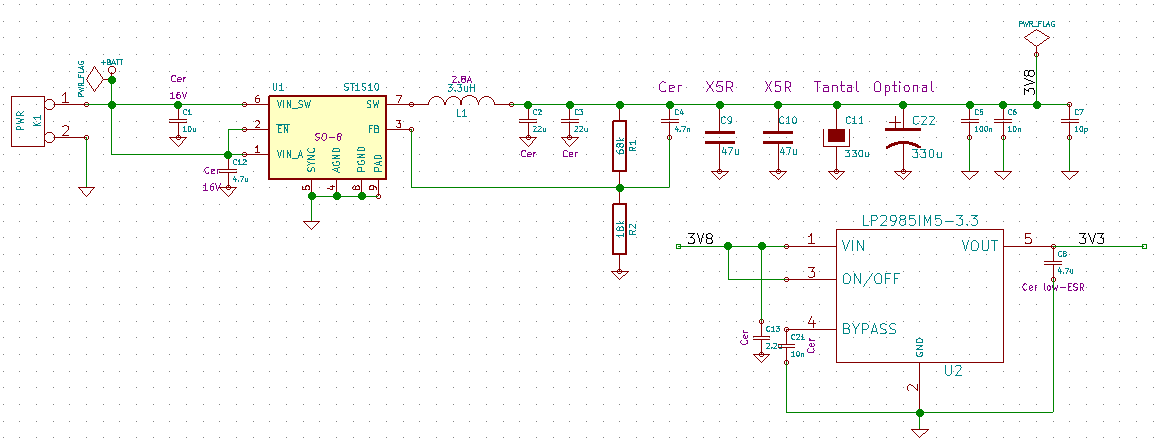Click the ground symbol below resistor R2
The image size is (1157, 448).
[x=620, y=273]
